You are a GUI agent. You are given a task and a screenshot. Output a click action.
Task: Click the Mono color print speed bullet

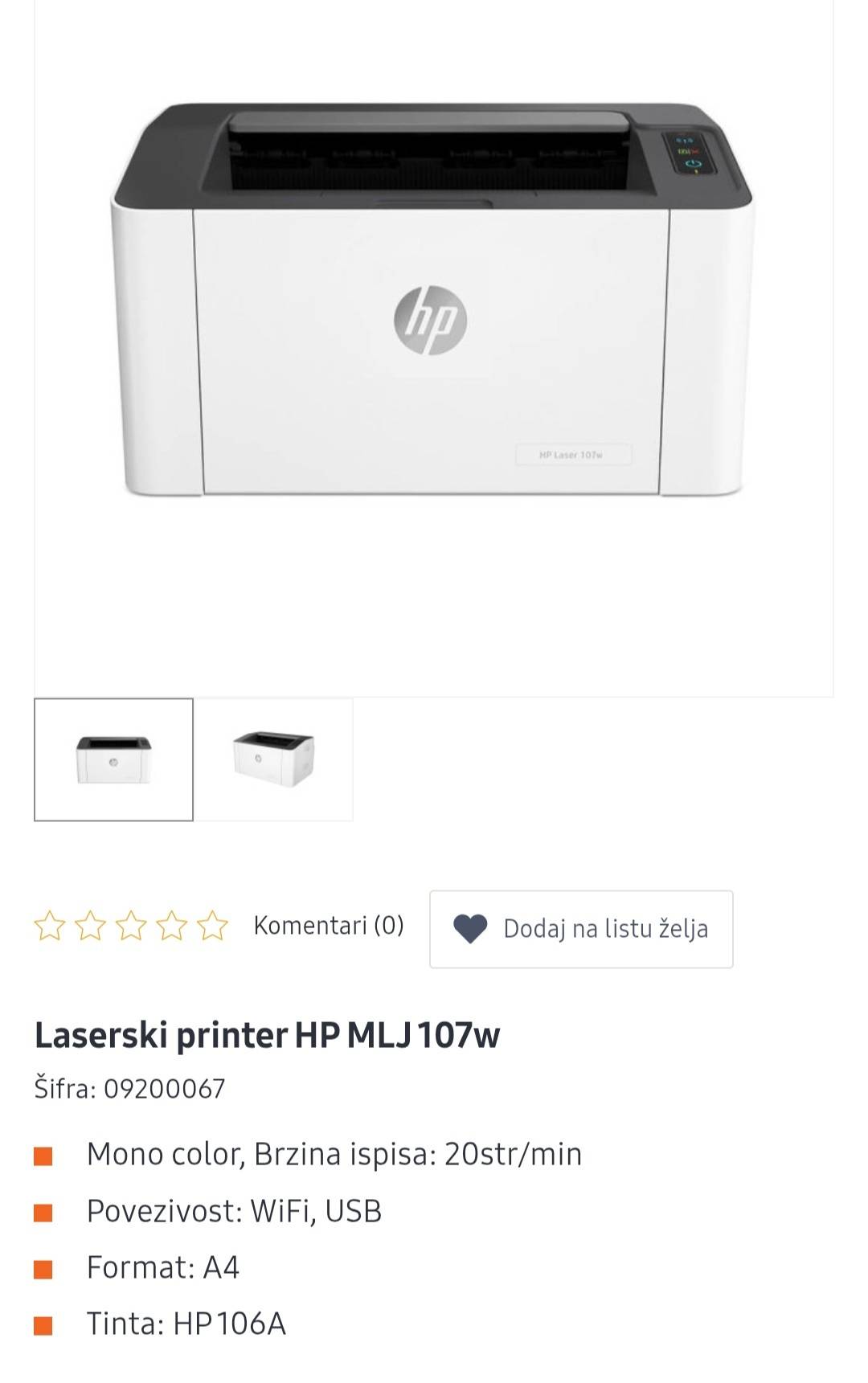tap(334, 1154)
